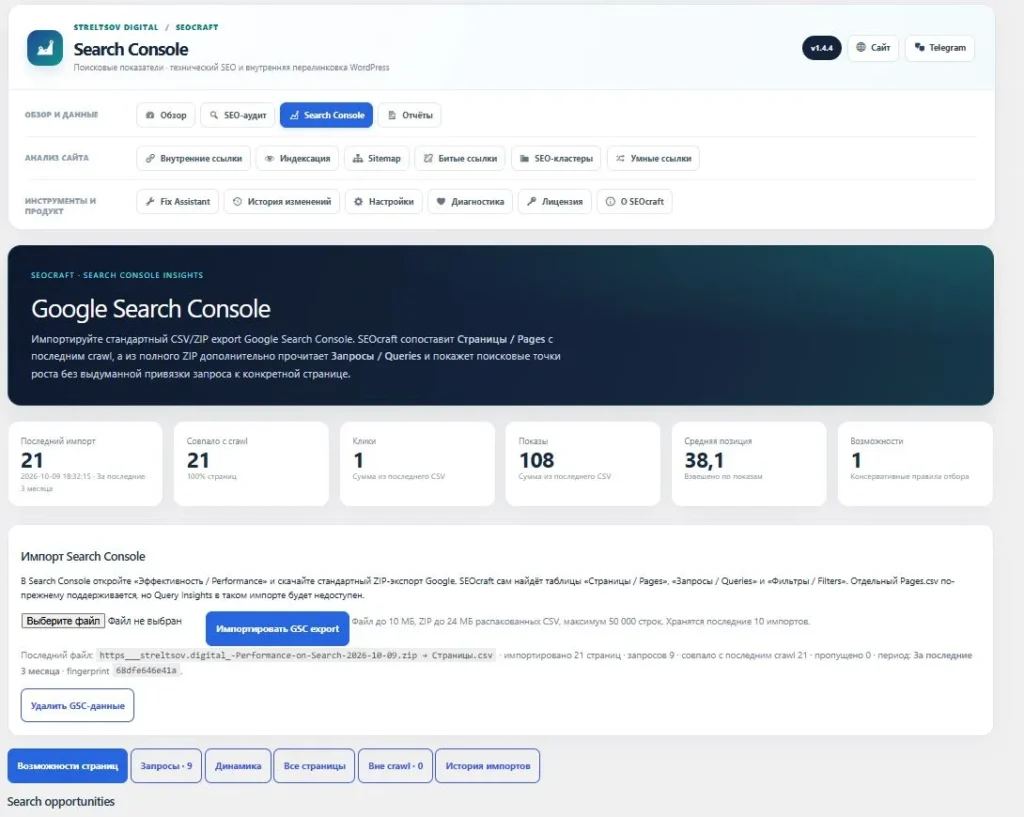Click the Клики stat card
Image resolution: width=1024 pixels, height=817 pixels.
[x=417, y=464]
